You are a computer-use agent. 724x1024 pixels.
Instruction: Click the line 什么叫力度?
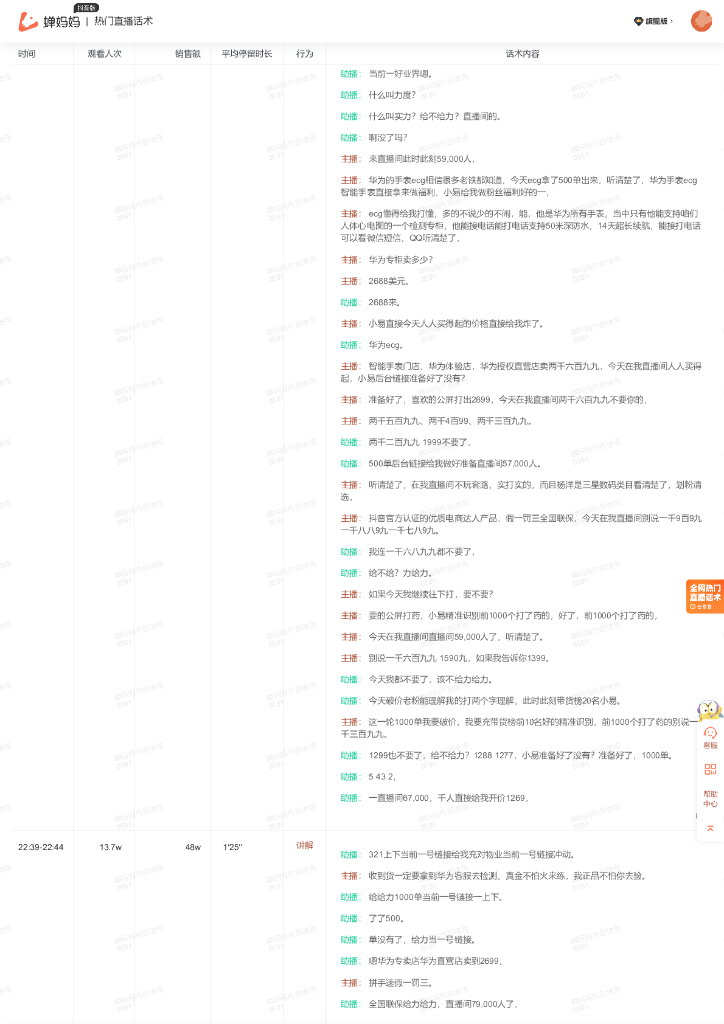coord(392,95)
